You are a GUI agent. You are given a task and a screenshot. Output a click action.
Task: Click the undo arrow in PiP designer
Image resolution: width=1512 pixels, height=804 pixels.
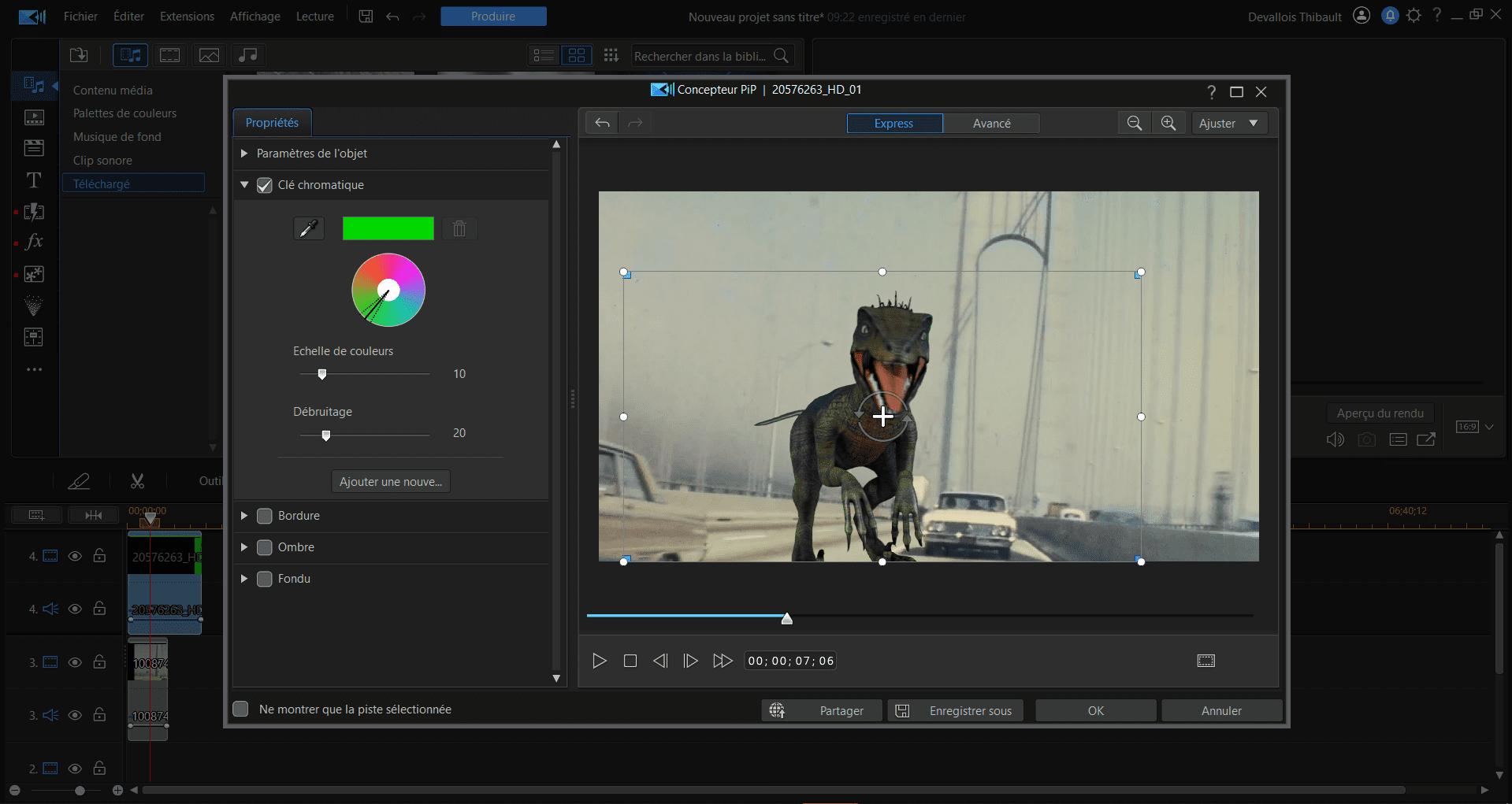602,123
